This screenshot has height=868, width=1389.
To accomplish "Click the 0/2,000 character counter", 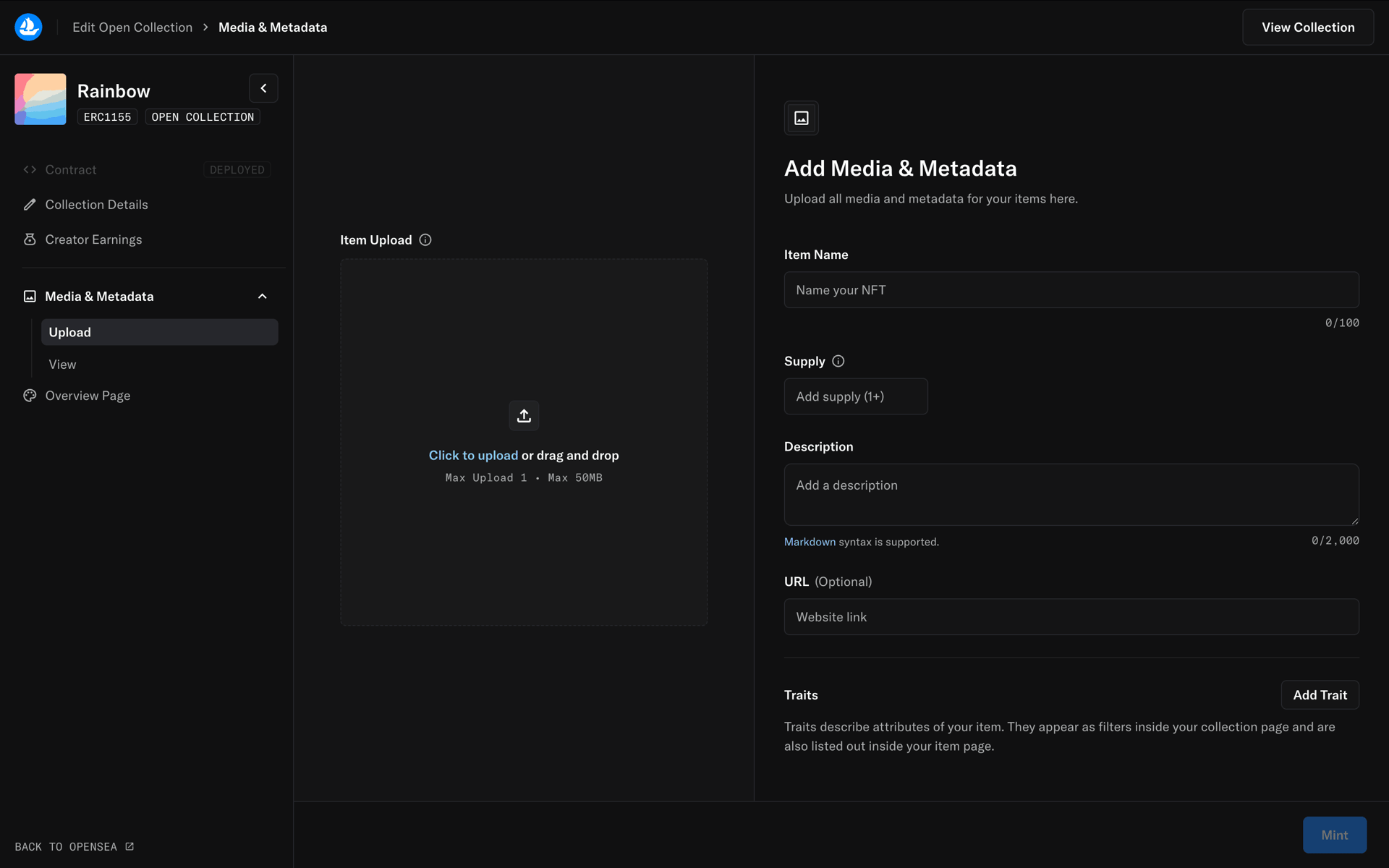I will 1335,540.
